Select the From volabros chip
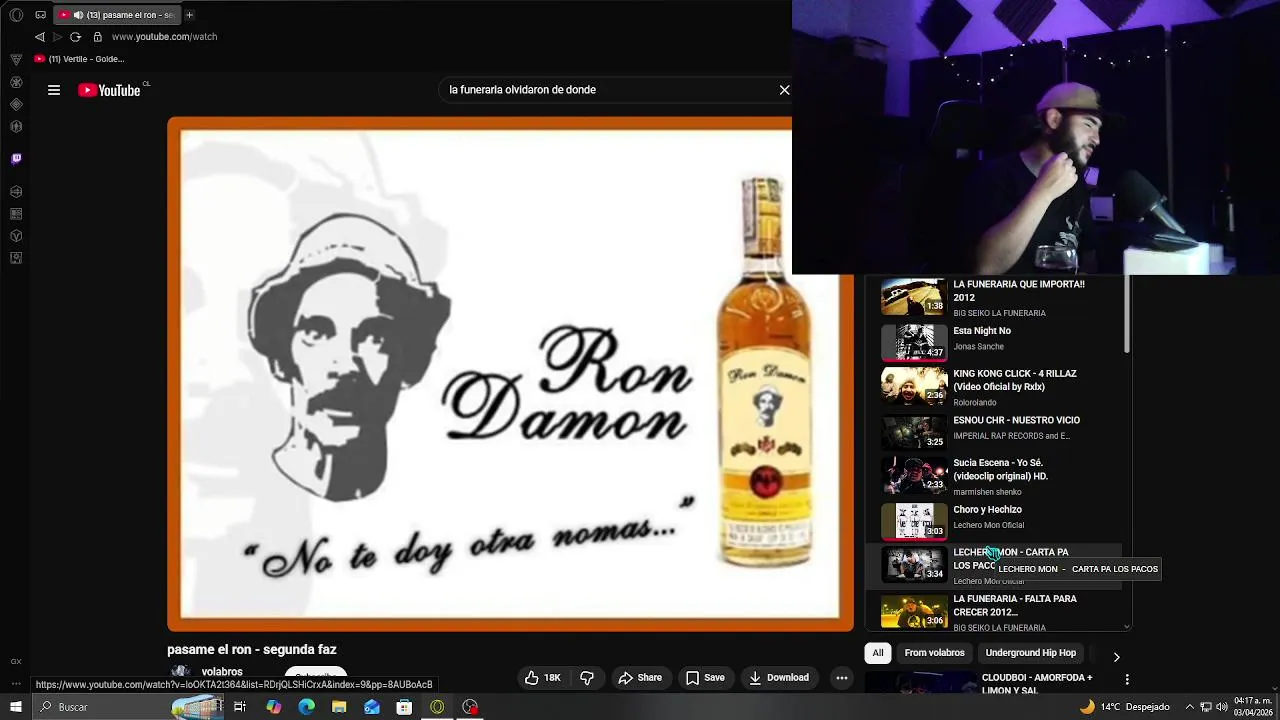The height and width of the screenshot is (720, 1280). (x=934, y=653)
